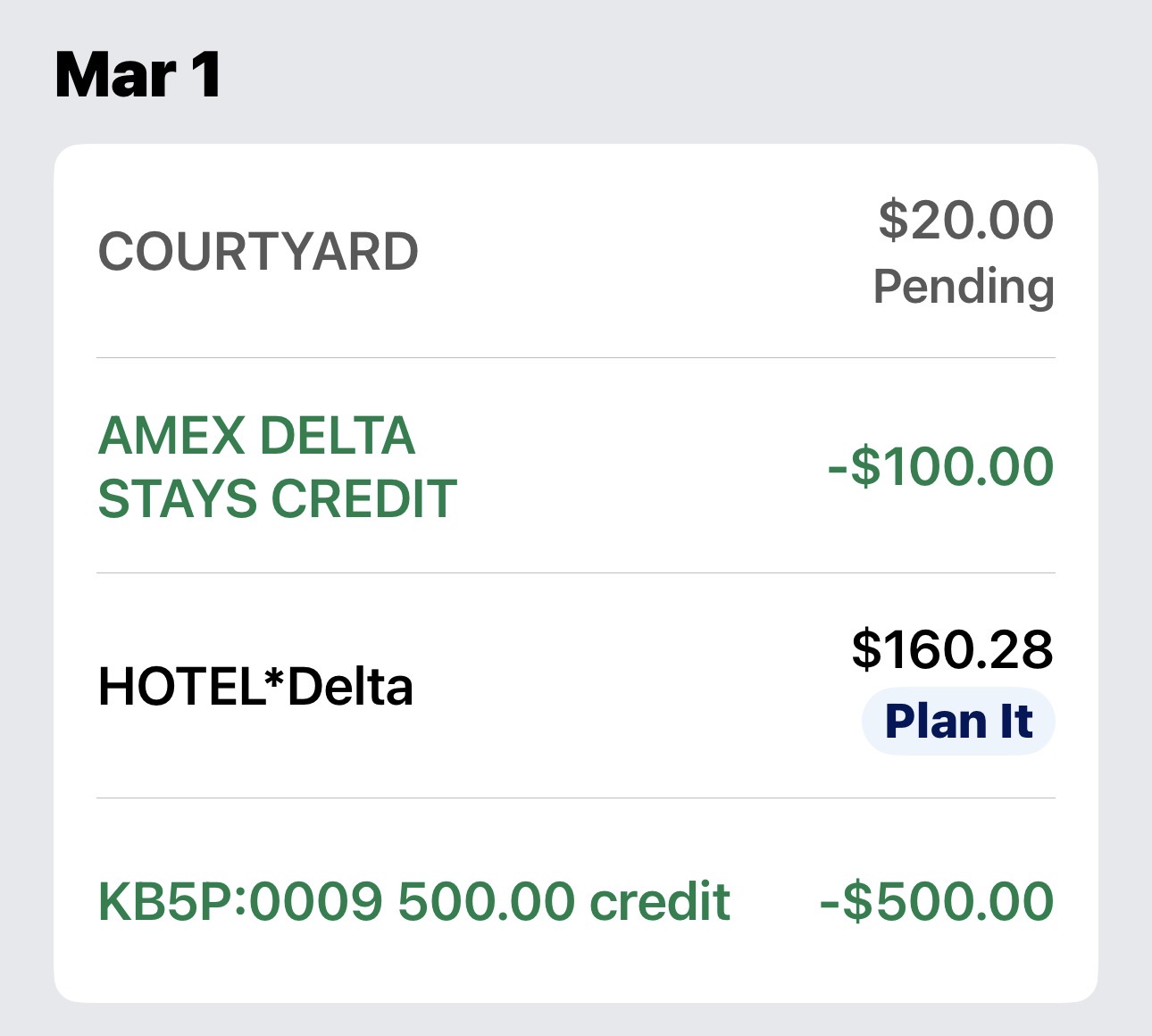Tap the Pending status label
This screenshot has height=1036, width=1152.
coord(964,287)
